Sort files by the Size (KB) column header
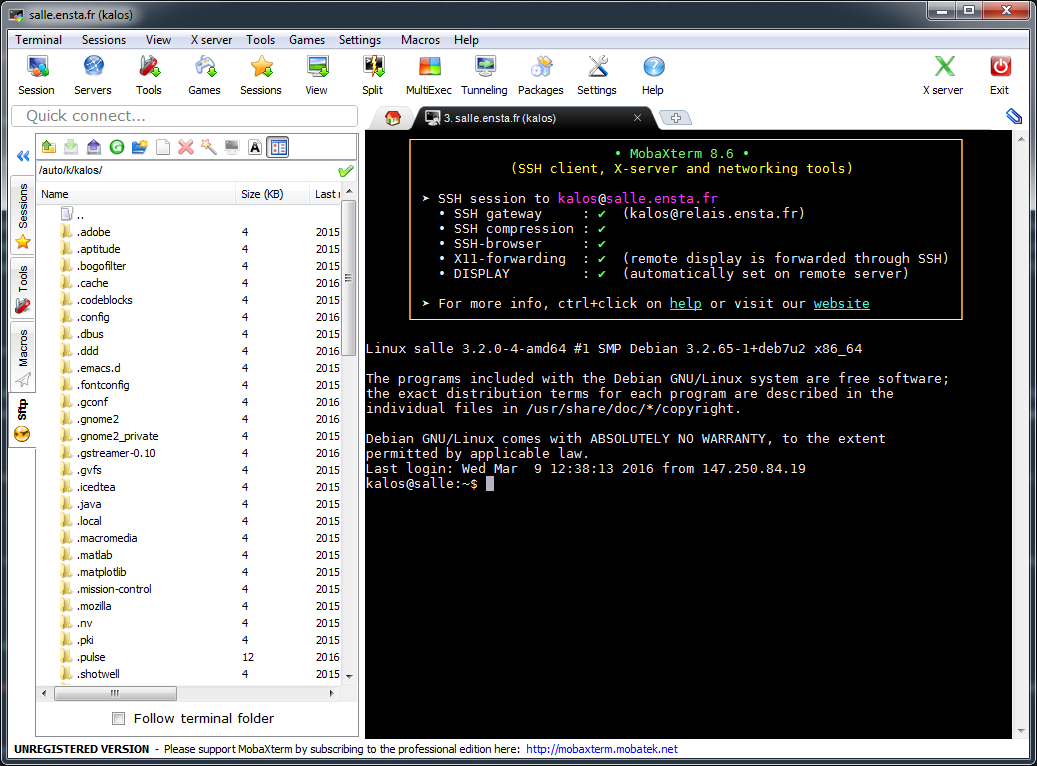 point(272,194)
